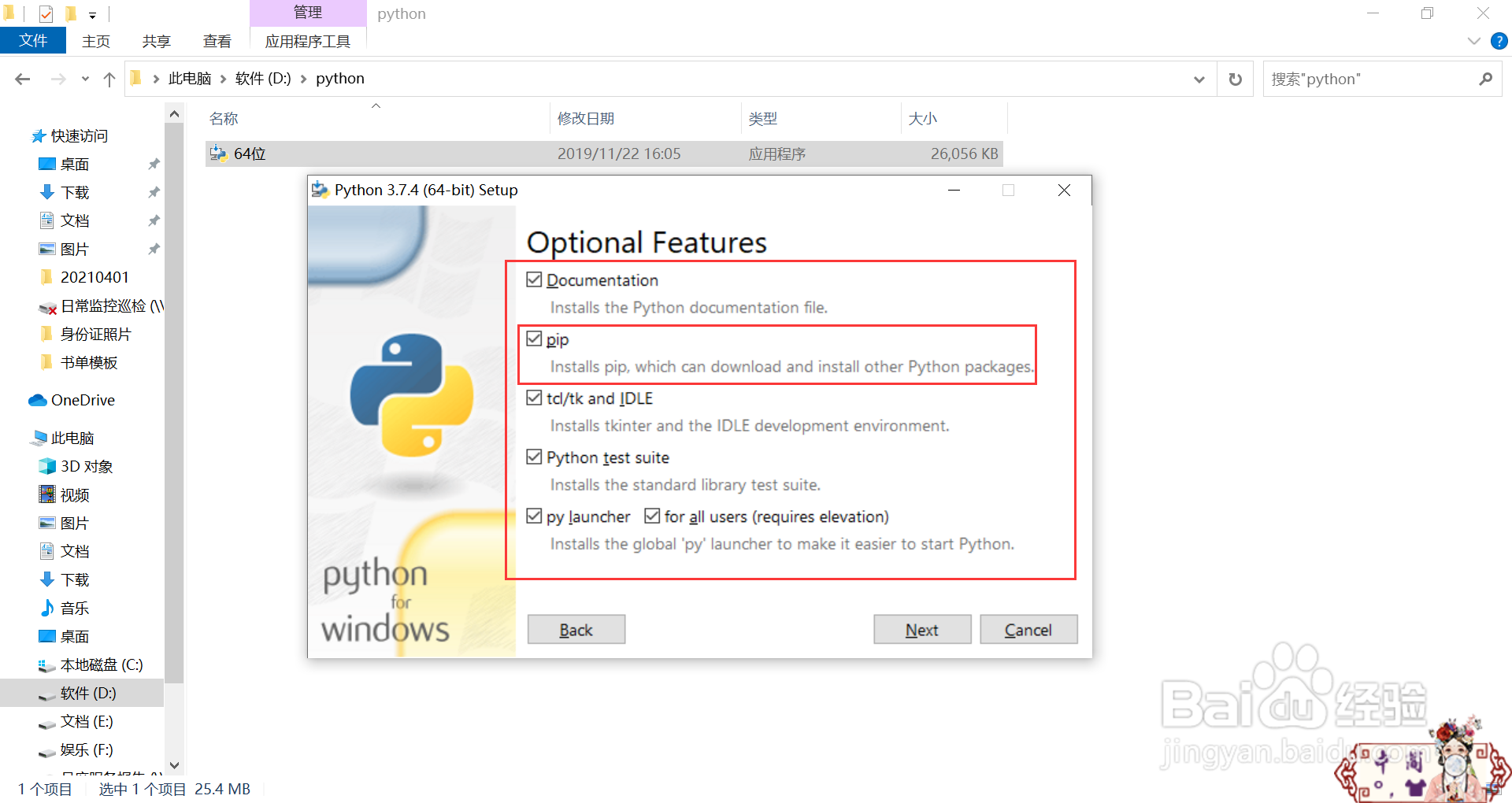
Task: Open 音乐 folder under 此电脑
Action: (75, 609)
